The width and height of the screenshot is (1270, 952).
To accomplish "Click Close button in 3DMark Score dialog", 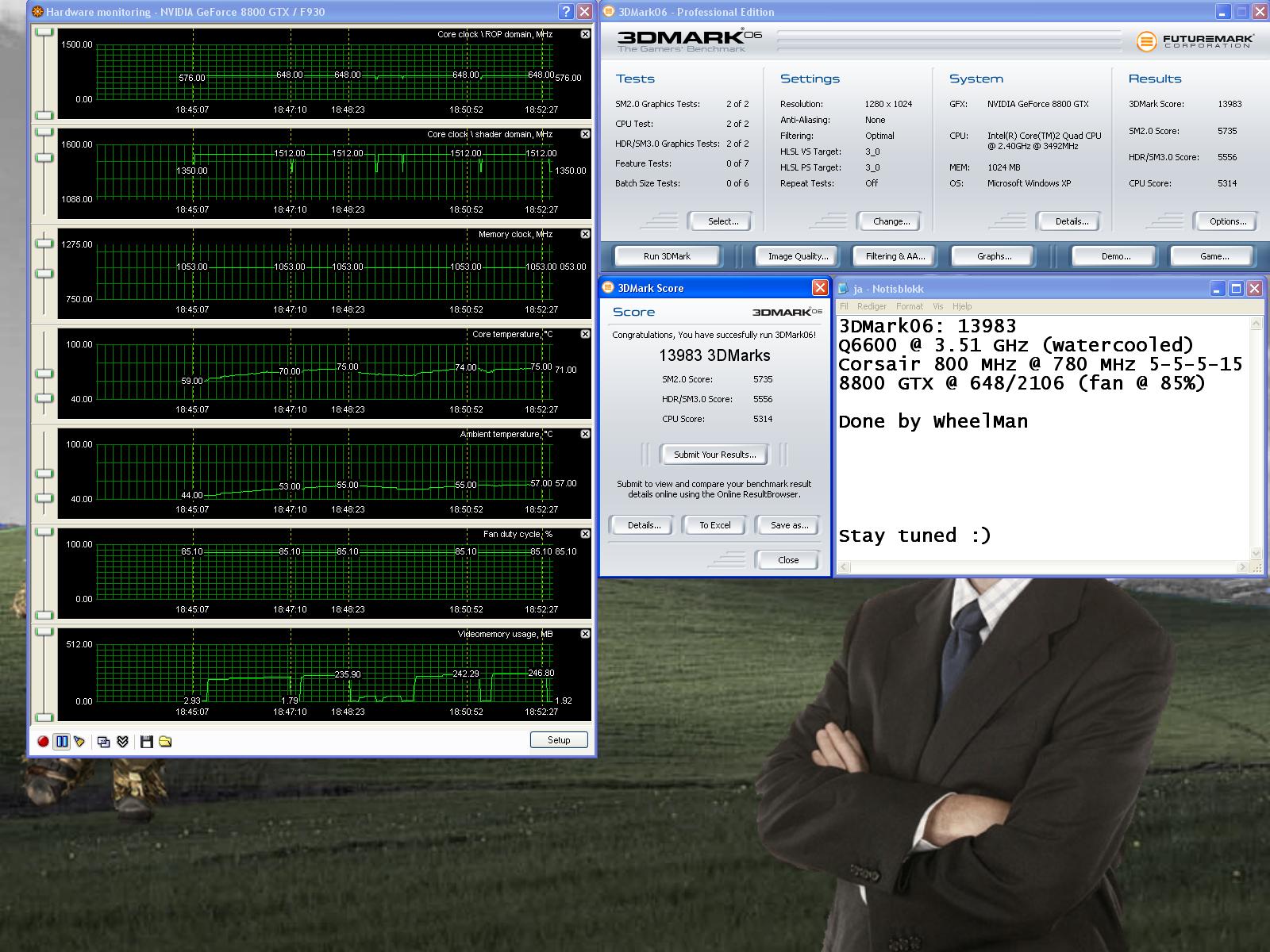I will point(788,560).
